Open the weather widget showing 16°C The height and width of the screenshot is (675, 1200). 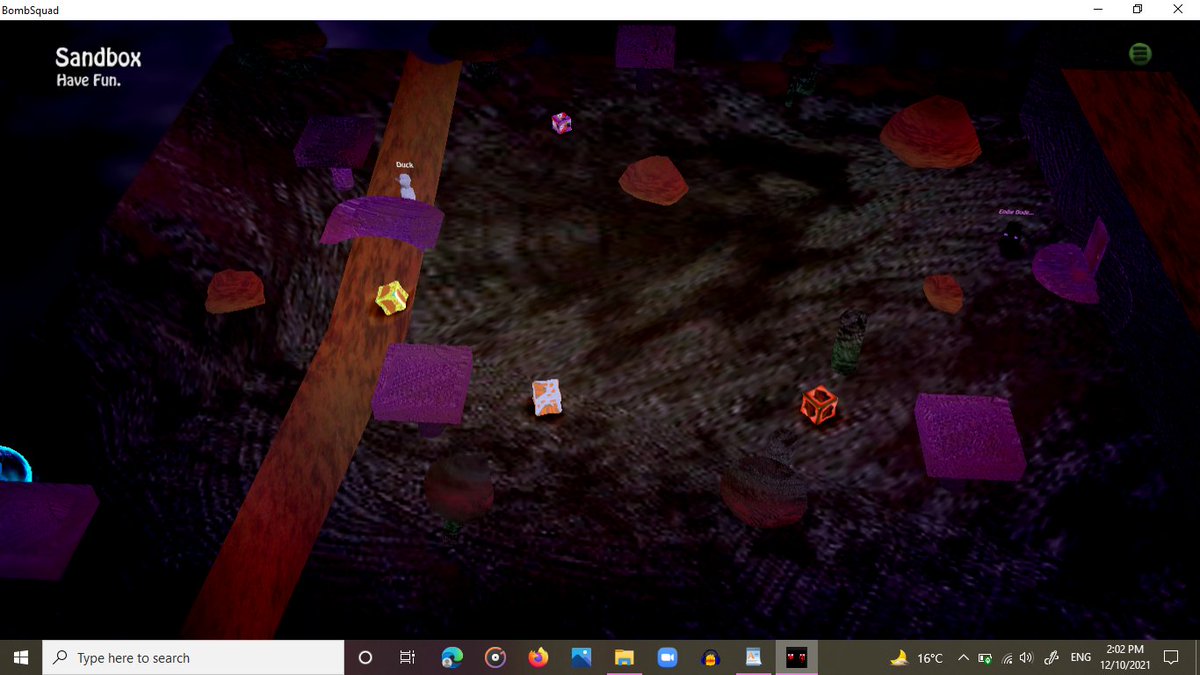(x=917, y=657)
